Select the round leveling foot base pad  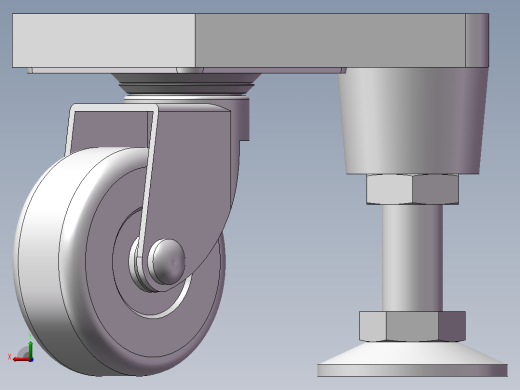[x=412, y=360]
